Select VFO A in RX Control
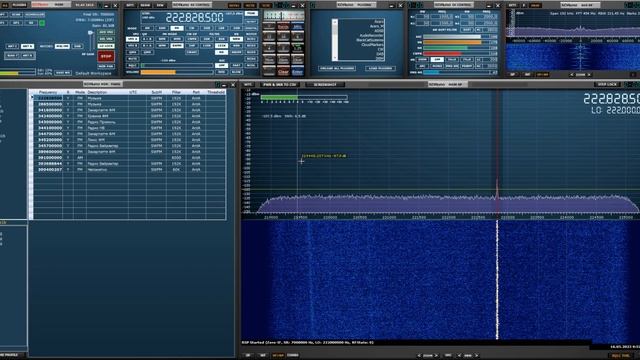Image resolution: width=640 pixels, height=360 pixels. [x=132, y=39]
